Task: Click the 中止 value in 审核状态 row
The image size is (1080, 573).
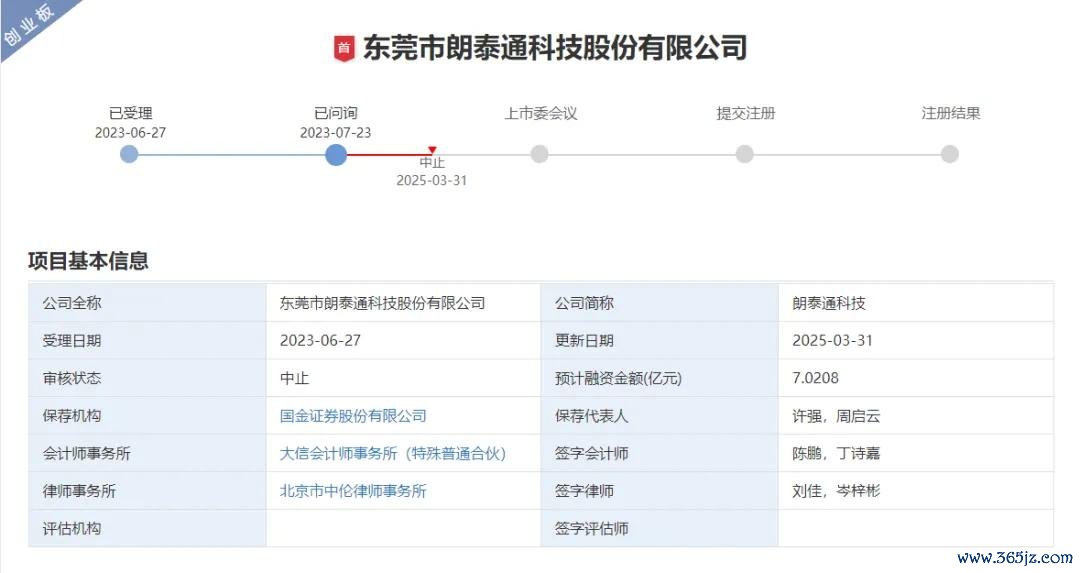Action: tap(295, 378)
